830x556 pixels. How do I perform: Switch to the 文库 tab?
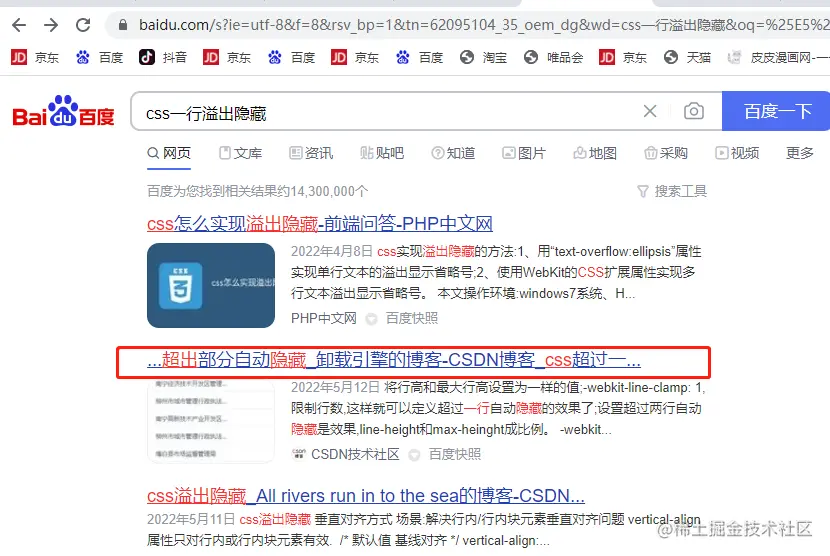[241, 153]
